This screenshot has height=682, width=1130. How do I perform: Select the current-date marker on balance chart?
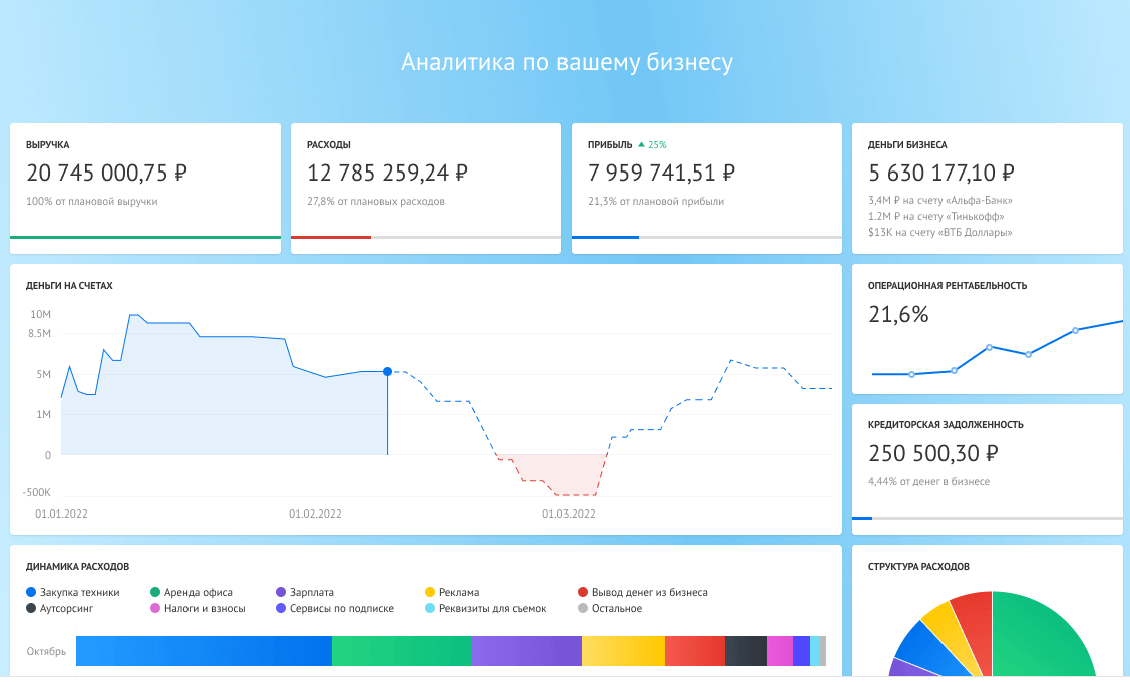388,371
